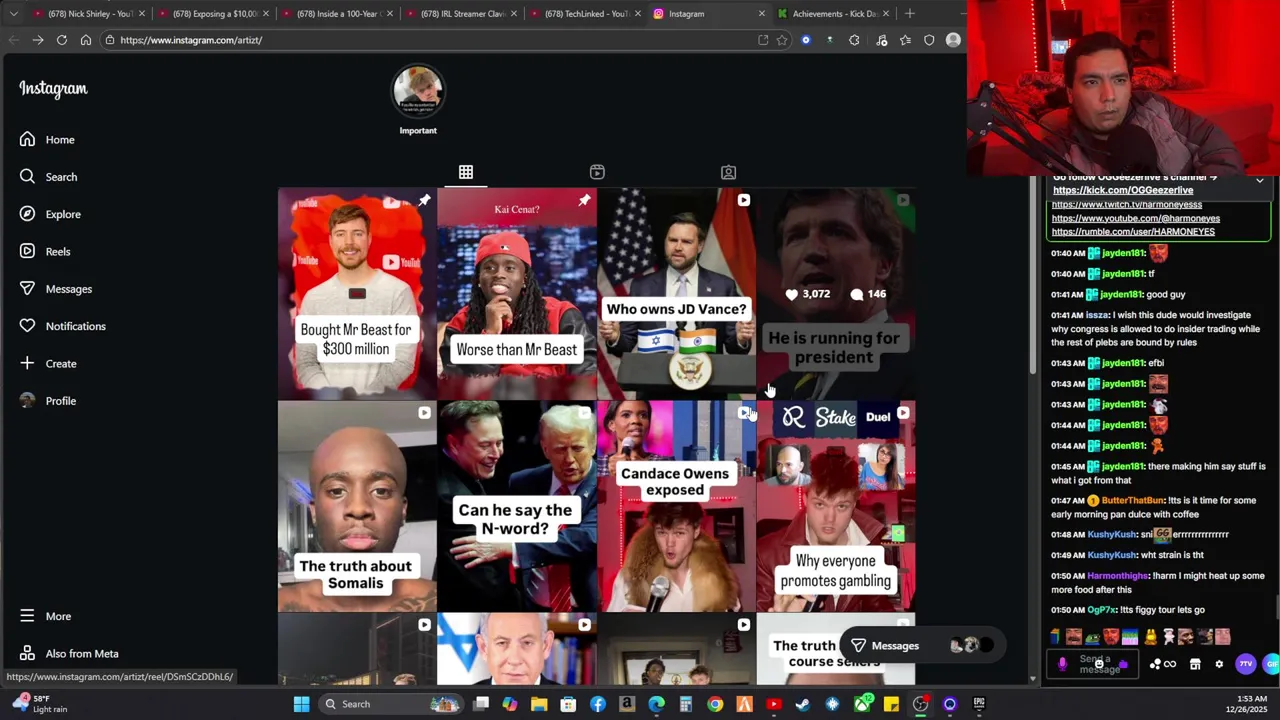Screen dimensions: 1280x720
Task: Open the floating Messages popup button
Action: click(x=921, y=646)
